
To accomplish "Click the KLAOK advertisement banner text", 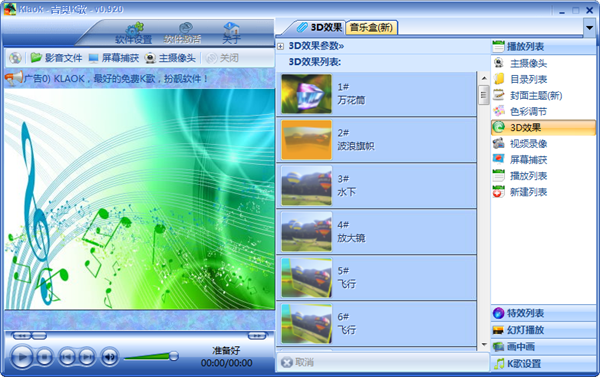I will tap(116, 79).
